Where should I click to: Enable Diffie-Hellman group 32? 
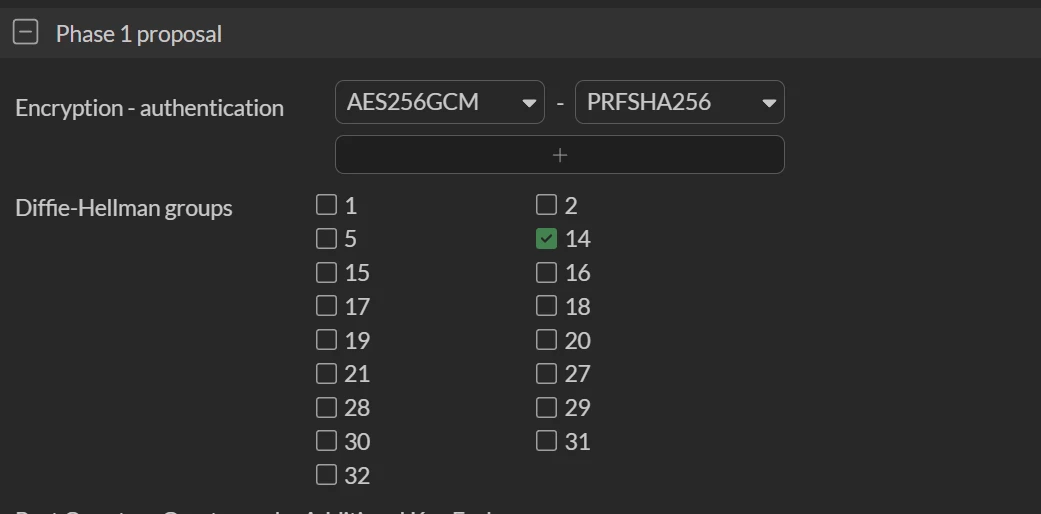click(x=326, y=475)
